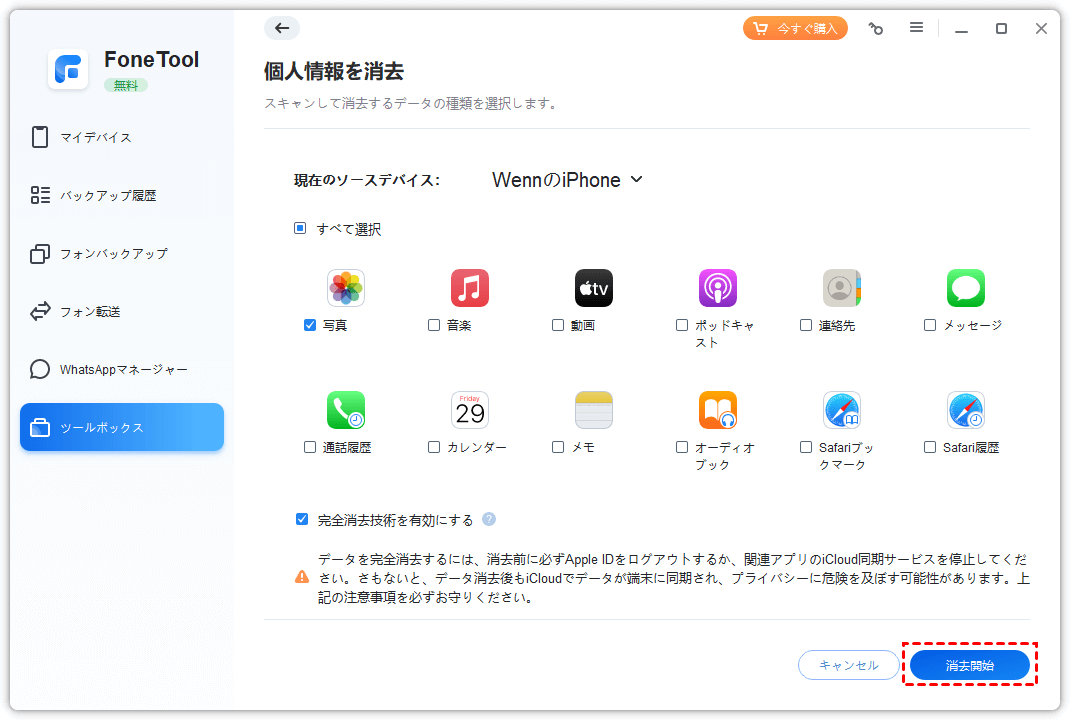Click the Apple TV videos icon
This screenshot has height=720, width=1070.
[594, 288]
